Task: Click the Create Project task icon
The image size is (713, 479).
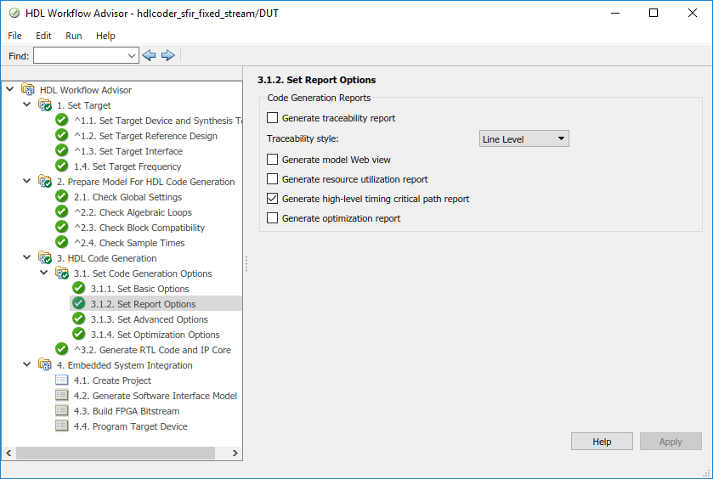Action: pyautogui.click(x=62, y=381)
